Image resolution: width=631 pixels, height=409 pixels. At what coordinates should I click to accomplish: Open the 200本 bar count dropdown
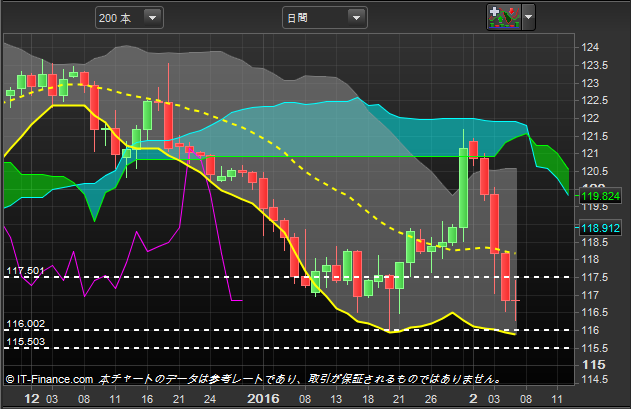pyautogui.click(x=129, y=18)
